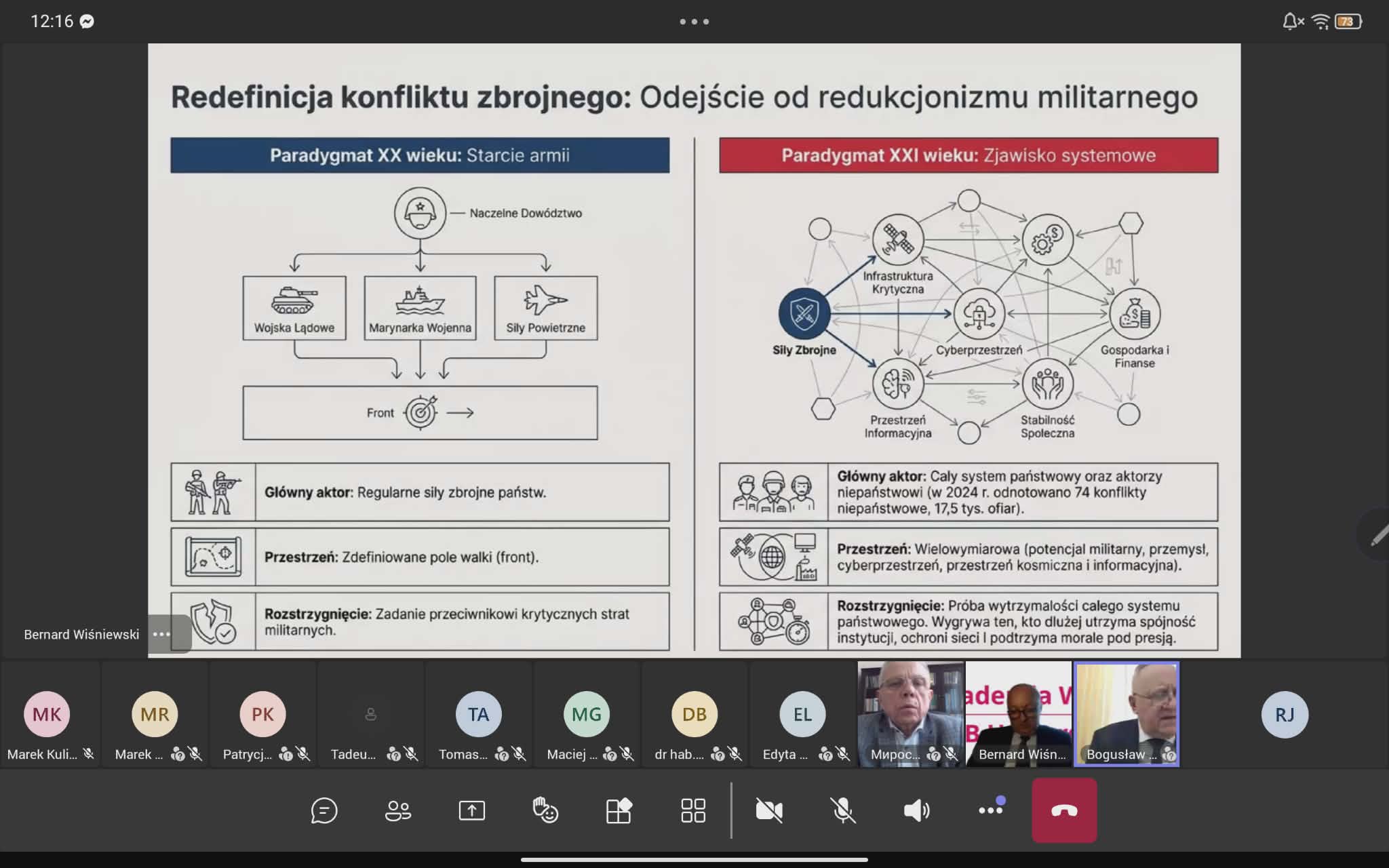The height and width of the screenshot is (868, 1389).
Task: Click the pen annotation icon
Action: pos(1377,536)
